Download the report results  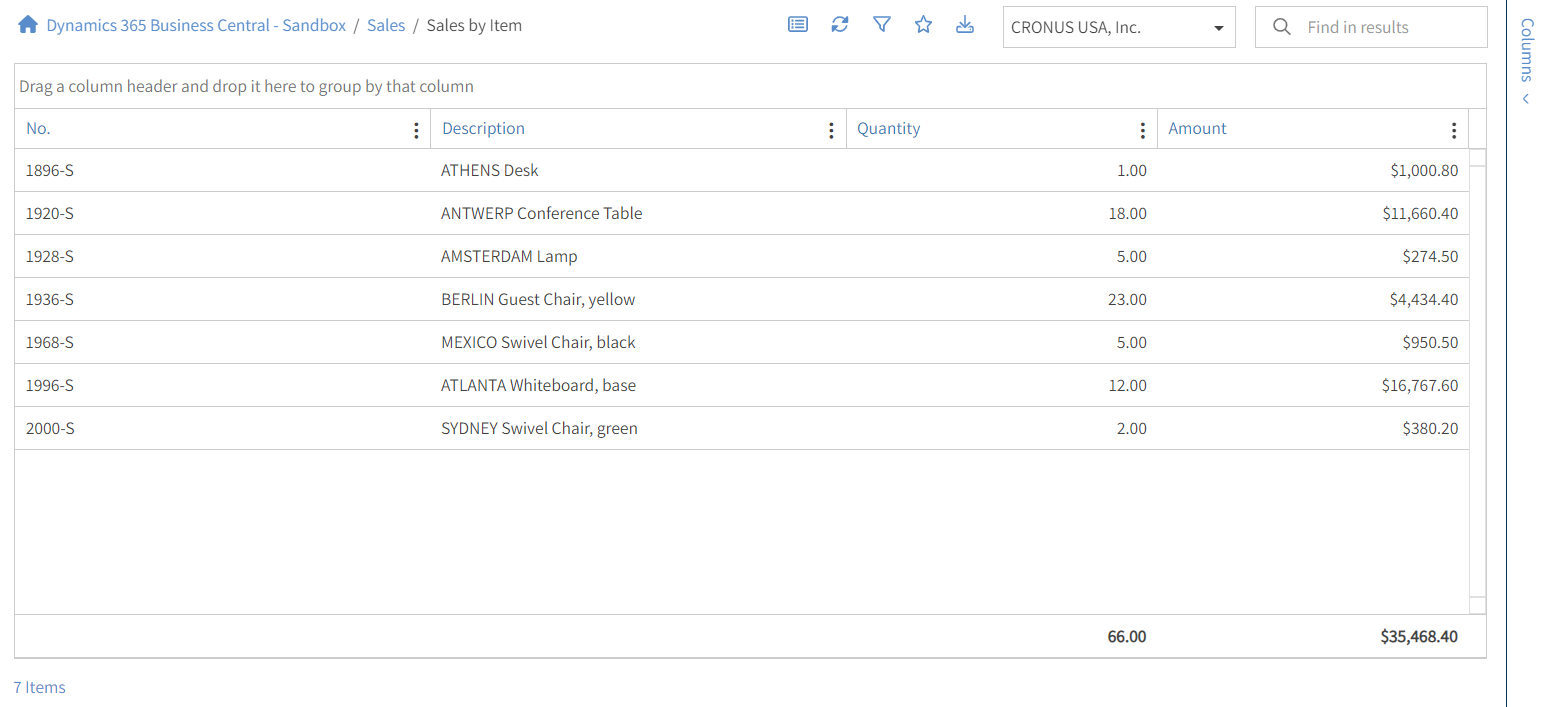(965, 24)
